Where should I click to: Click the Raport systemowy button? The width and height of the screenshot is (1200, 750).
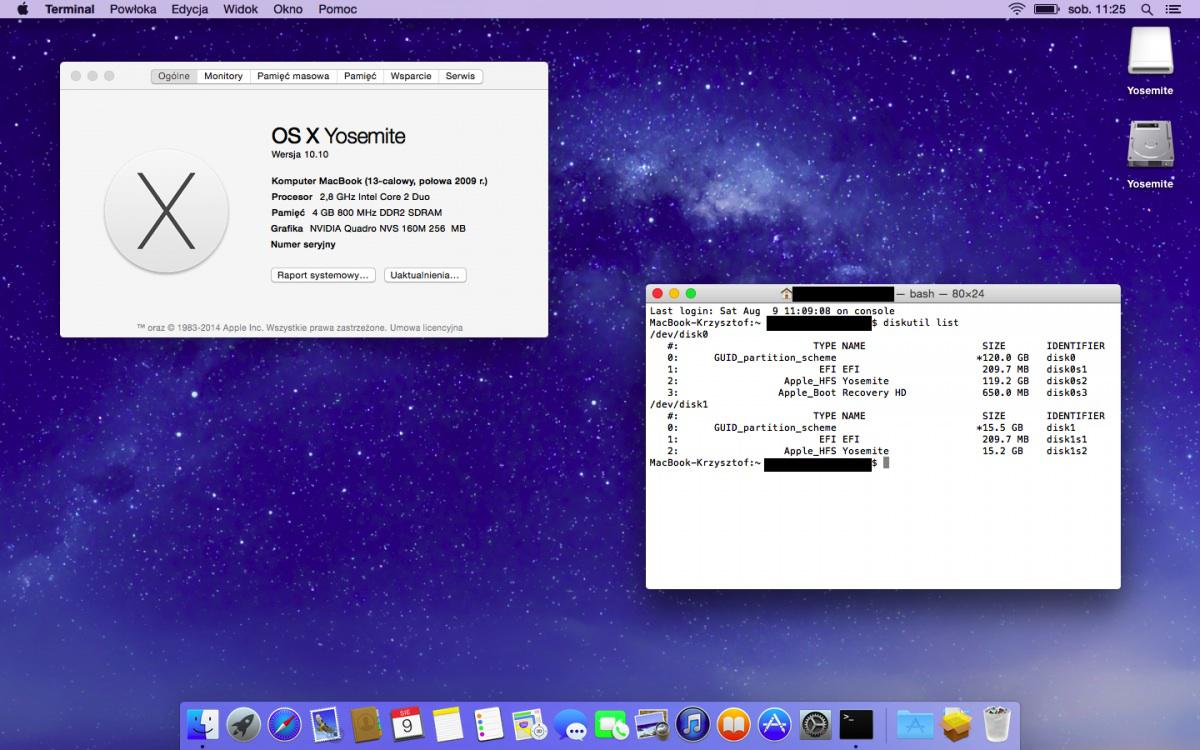(x=323, y=275)
